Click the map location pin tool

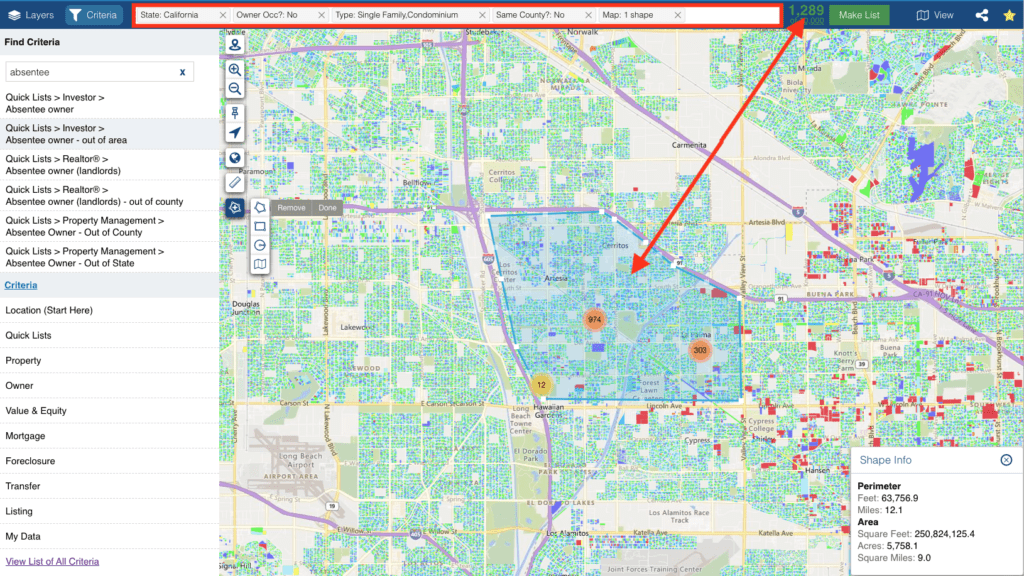click(235, 44)
